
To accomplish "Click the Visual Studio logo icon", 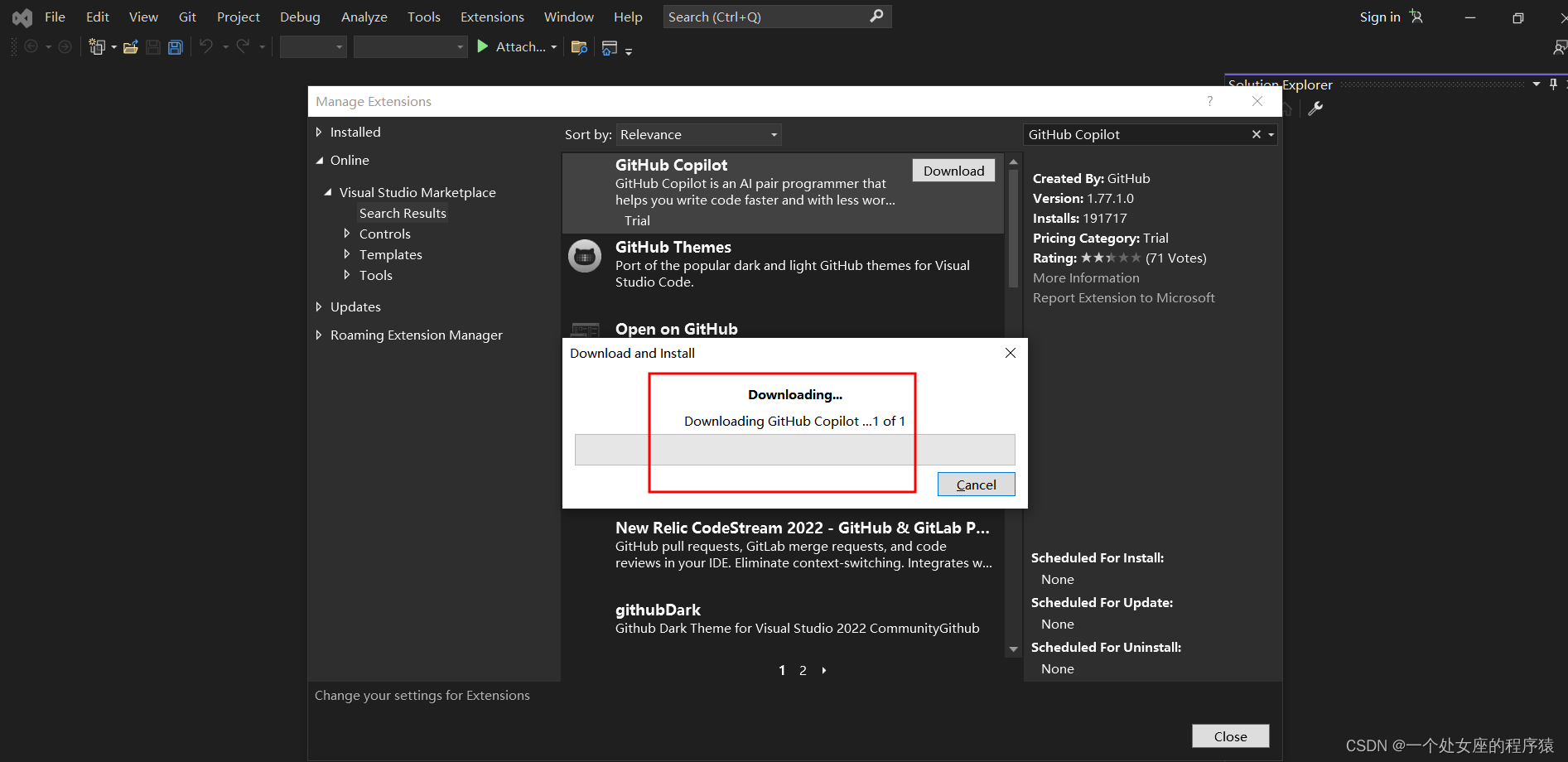I will coord(22,17).
